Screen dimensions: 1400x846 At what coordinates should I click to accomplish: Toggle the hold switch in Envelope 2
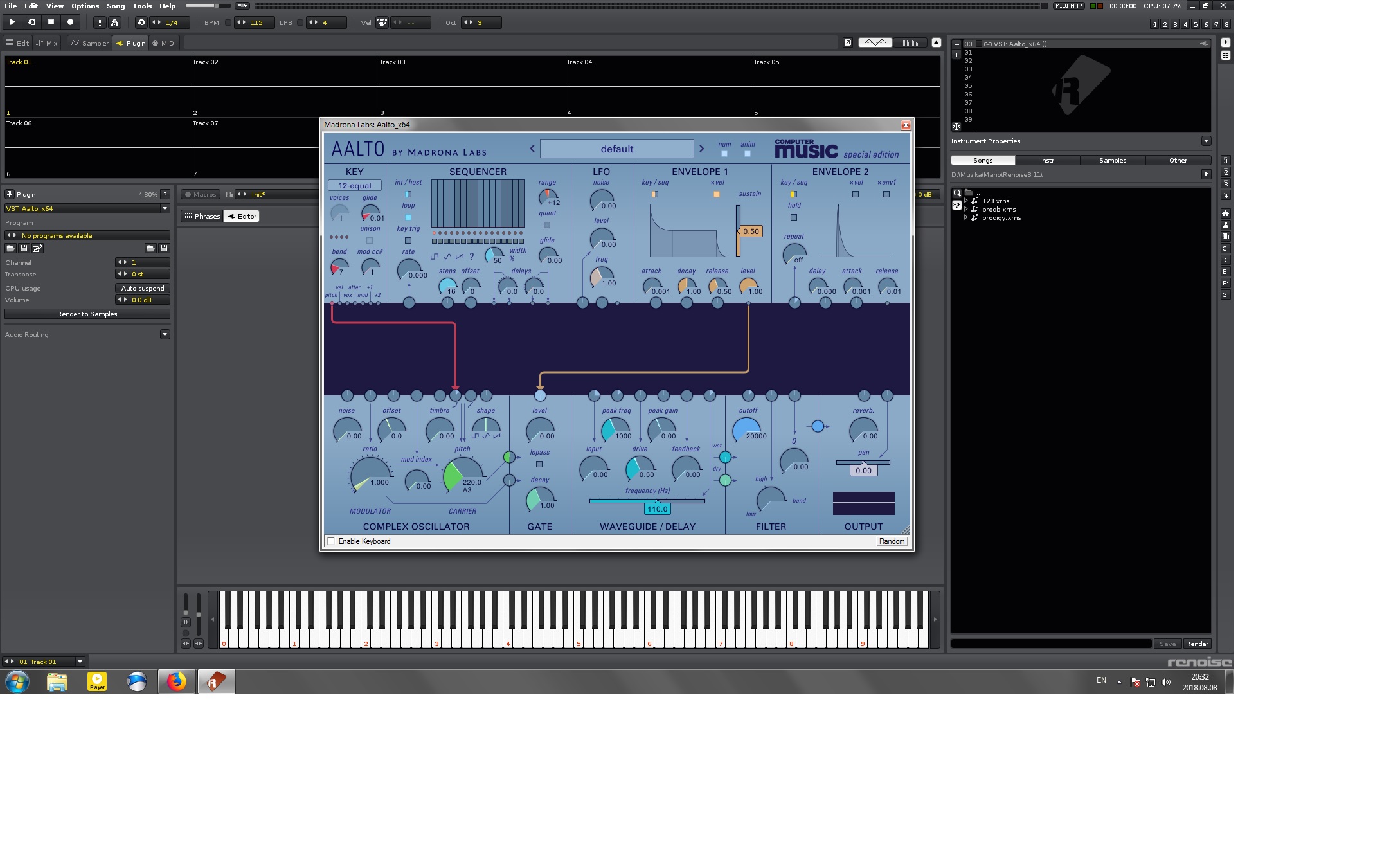click(794, 217)
